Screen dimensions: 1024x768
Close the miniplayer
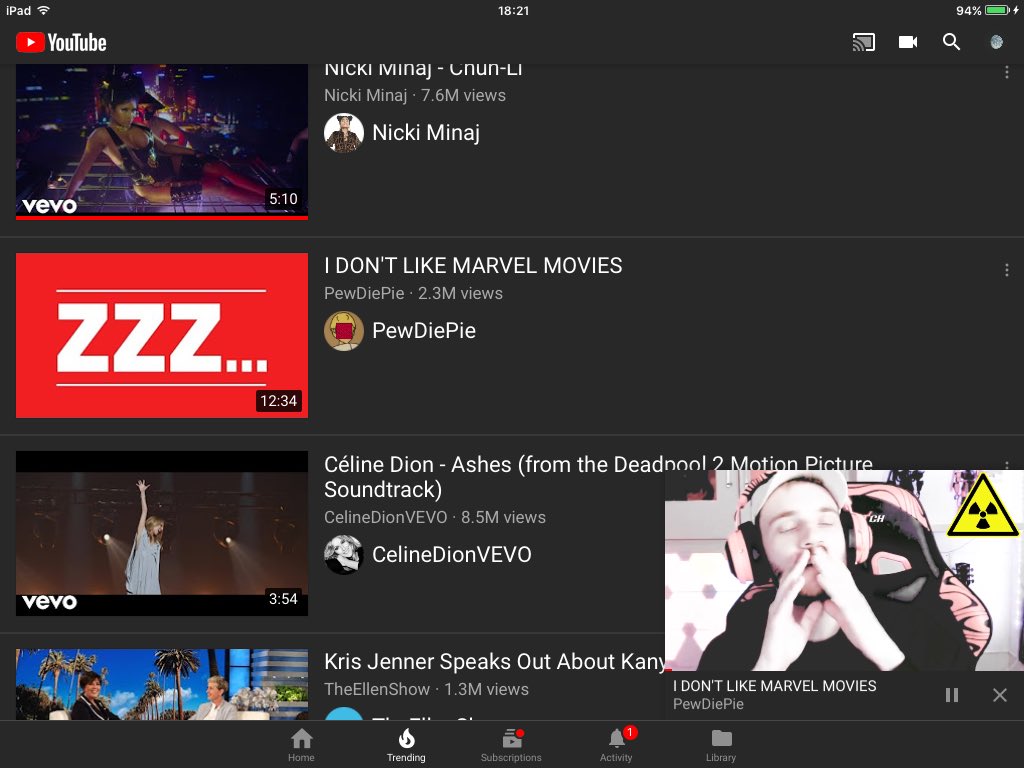999,695
